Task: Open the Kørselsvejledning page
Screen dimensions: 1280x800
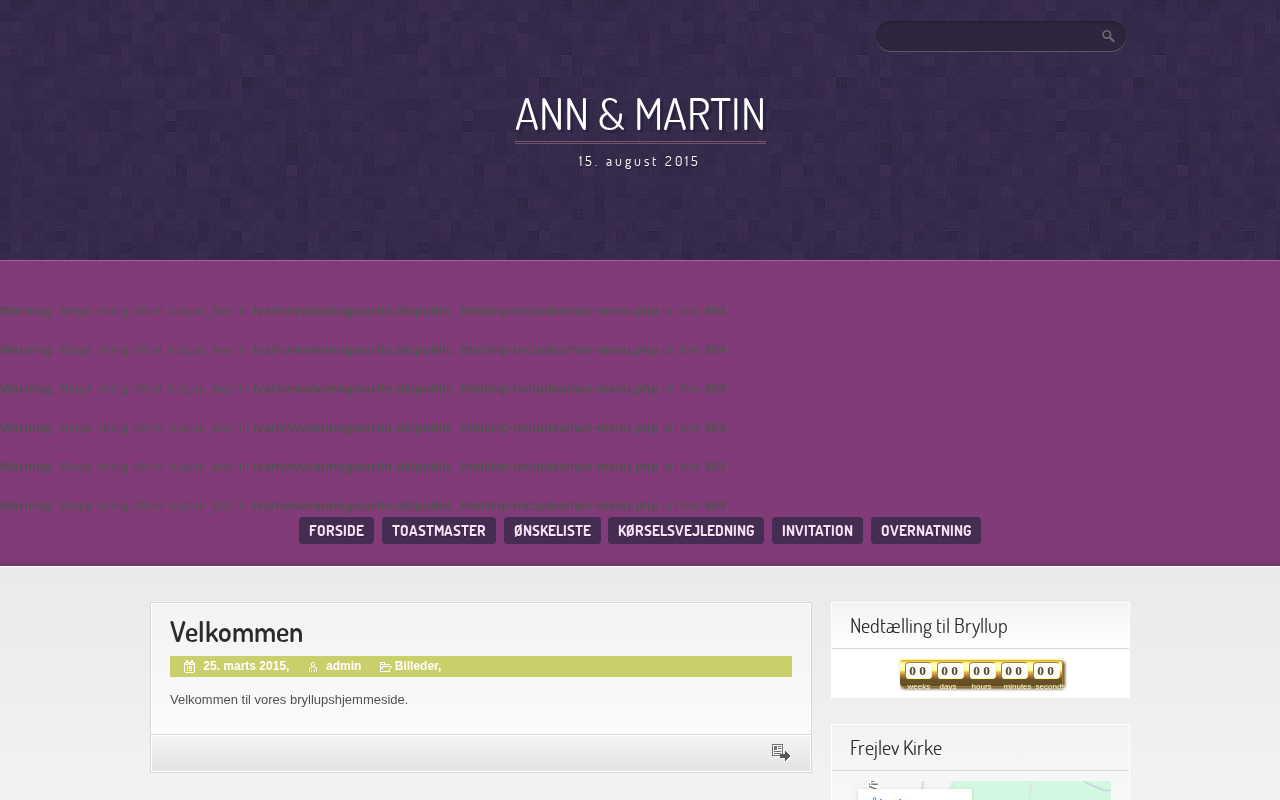Action: (686, 530)
